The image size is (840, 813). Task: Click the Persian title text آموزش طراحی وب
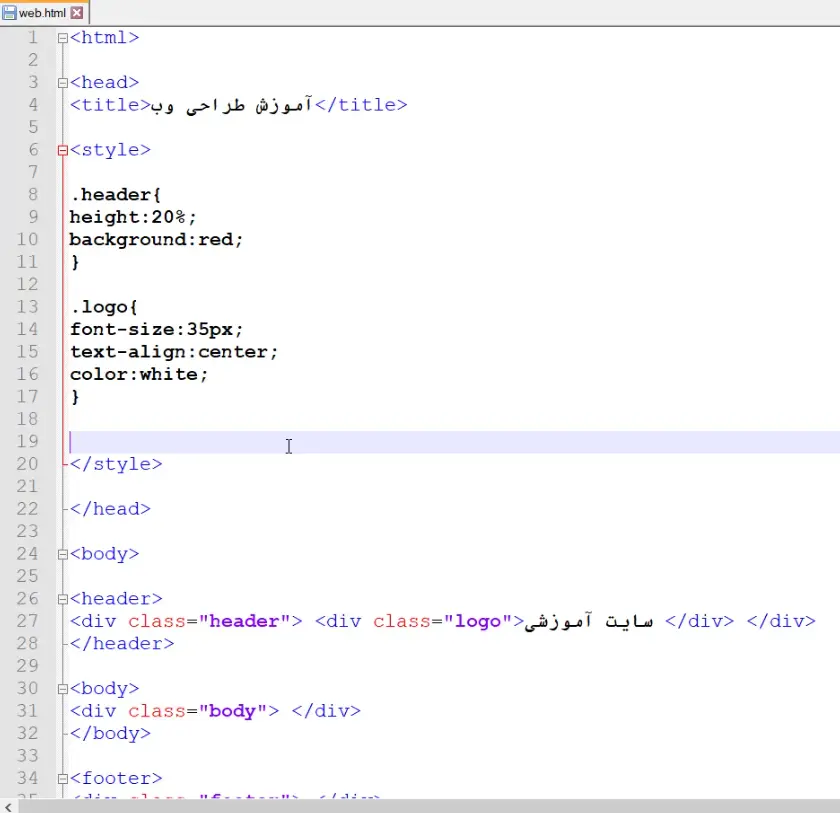click(x=231, y=105)
